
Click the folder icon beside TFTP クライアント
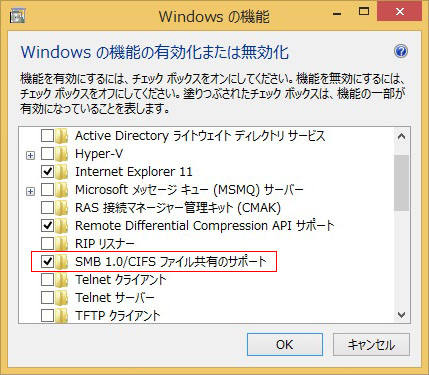tap(62, 315)
